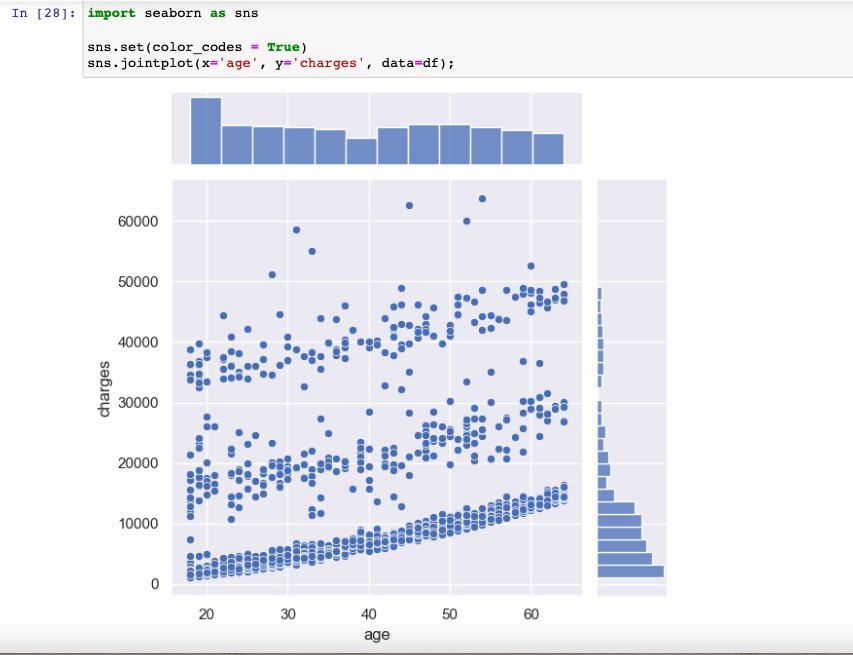Click the 'charges' y-axis label
This screenshot has width=853, height=655.
coord(104,389)
